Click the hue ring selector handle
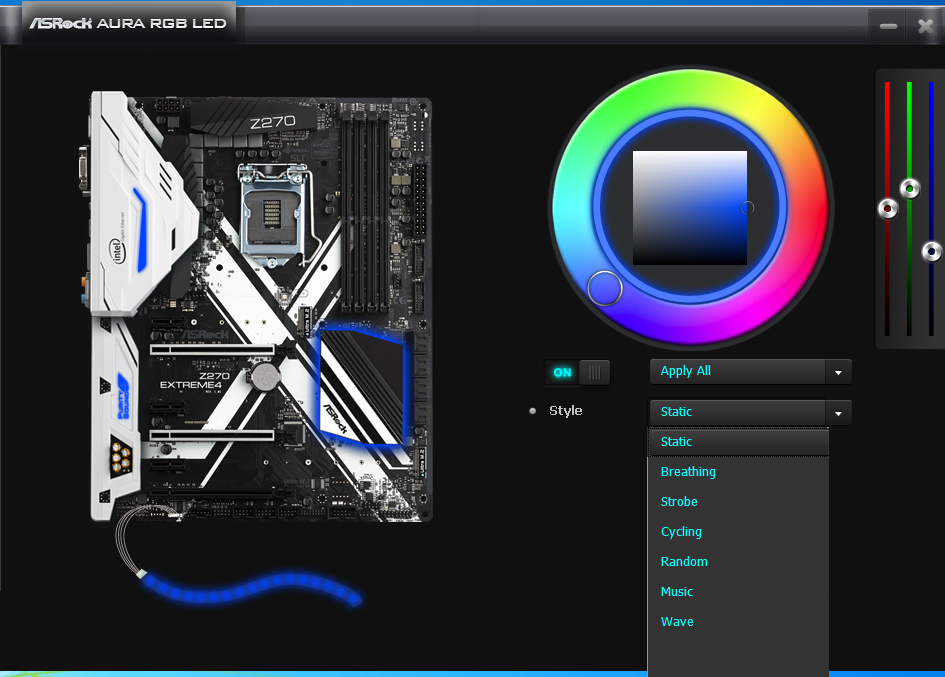The width and height of the screenshot is (945, 677). (x=604, y=288)
